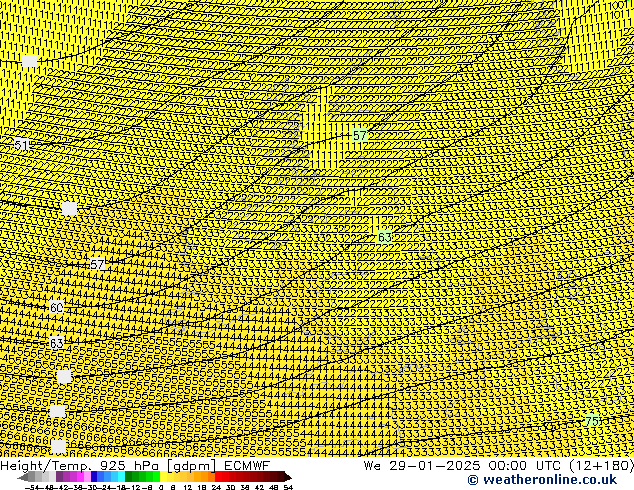
Task: Click the ECMWF model name text
Action: [x=246, y=465]
